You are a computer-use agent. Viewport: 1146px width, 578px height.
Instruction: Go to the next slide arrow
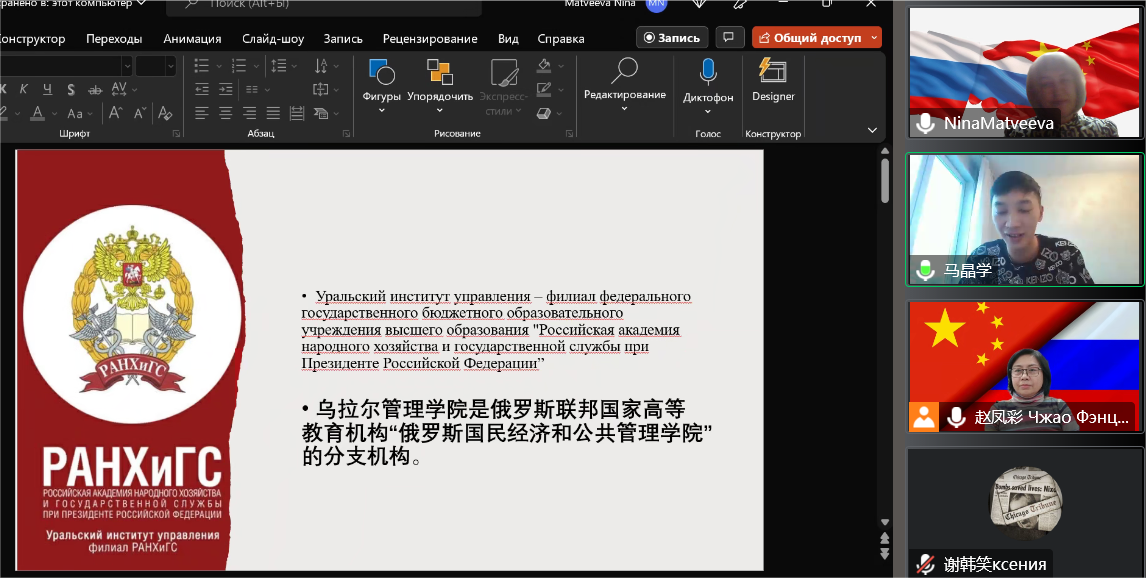click(884, 555)
